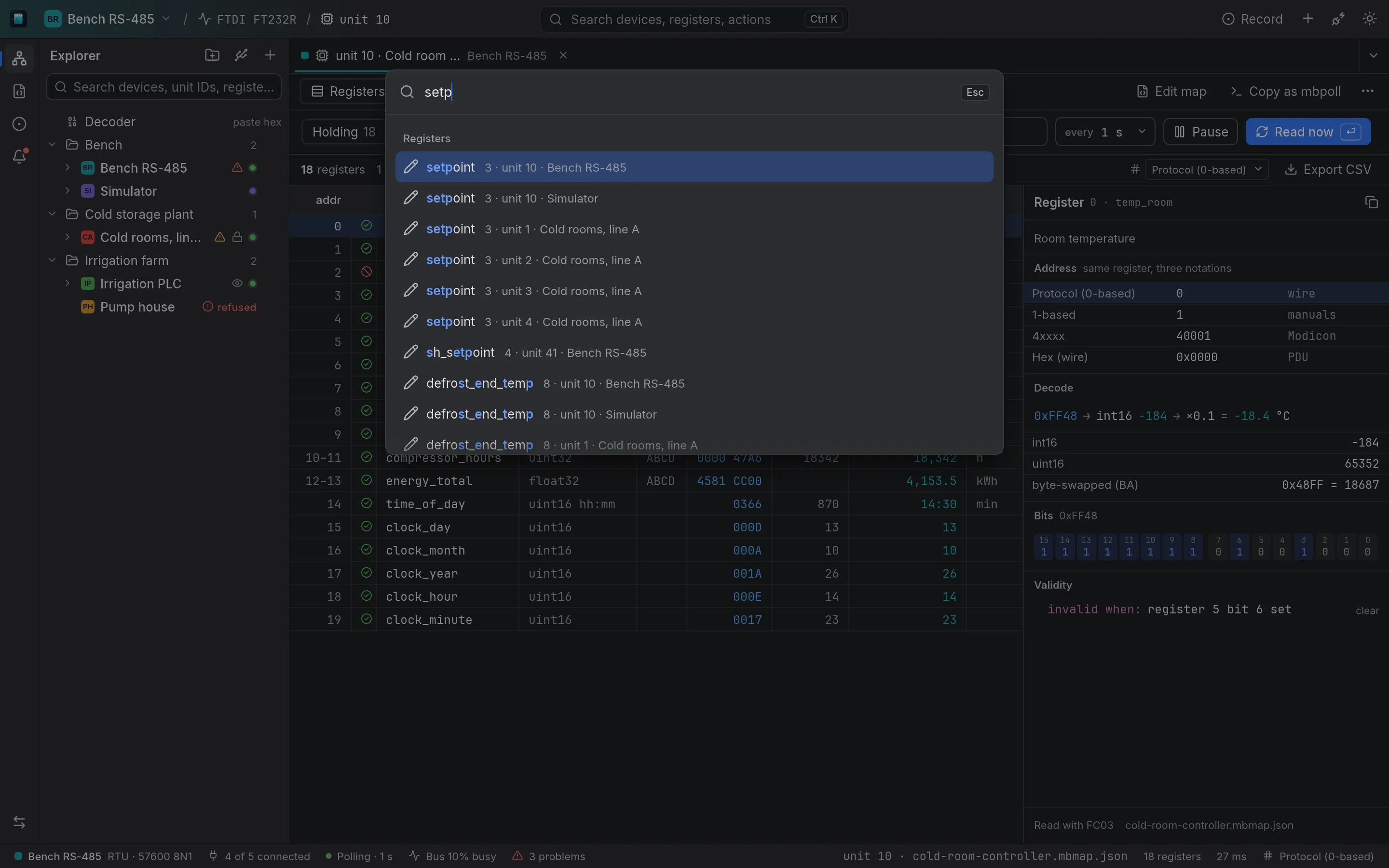Toggle bit 7 in Bits row
The height and width of the screenshot is (868, 1389).
pos(1218,546)
